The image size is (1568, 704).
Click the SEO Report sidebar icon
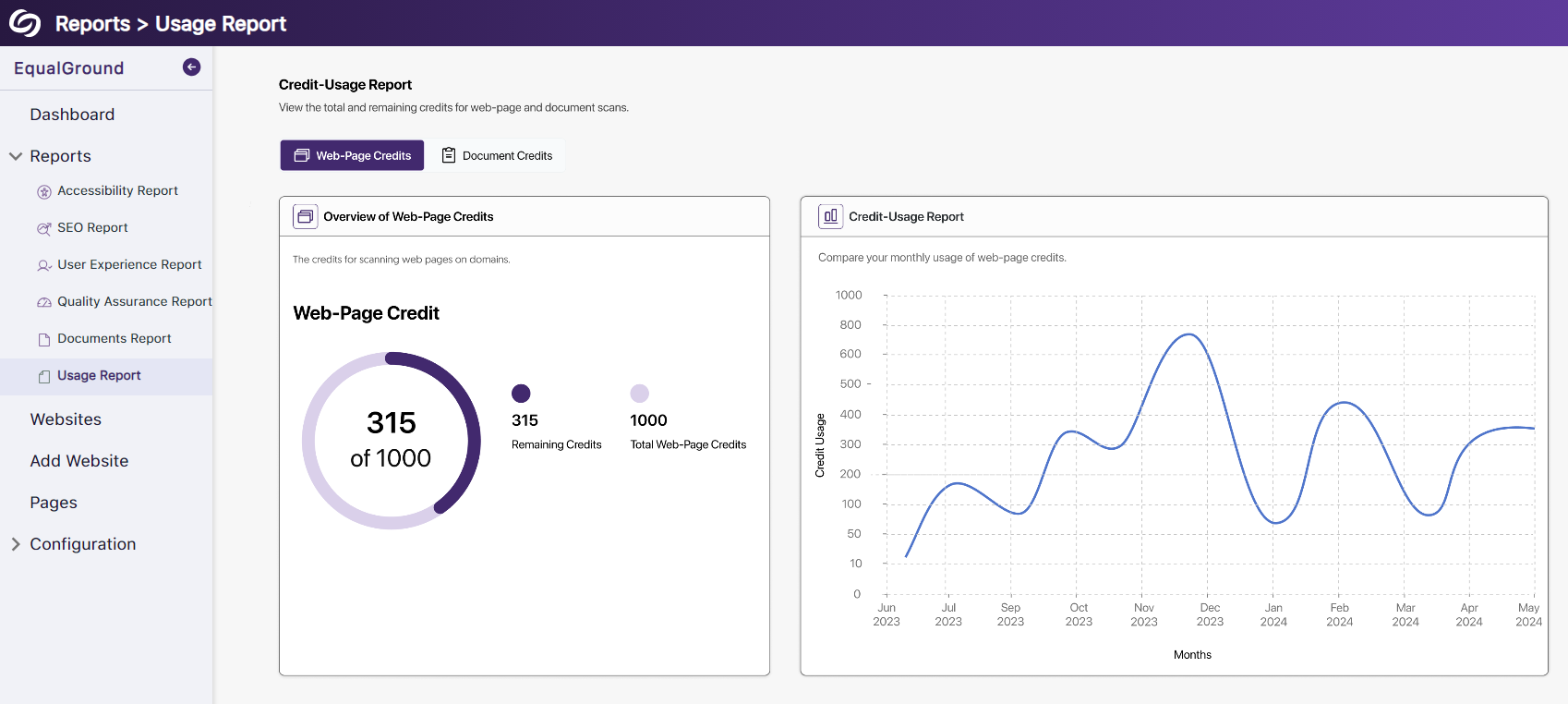pyautogui.click(x=43, y=229)
